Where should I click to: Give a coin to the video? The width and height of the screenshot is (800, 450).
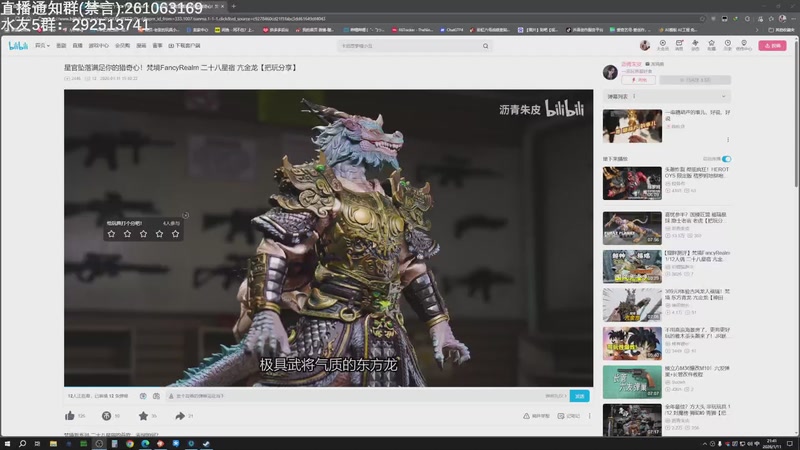coord(106,416)
